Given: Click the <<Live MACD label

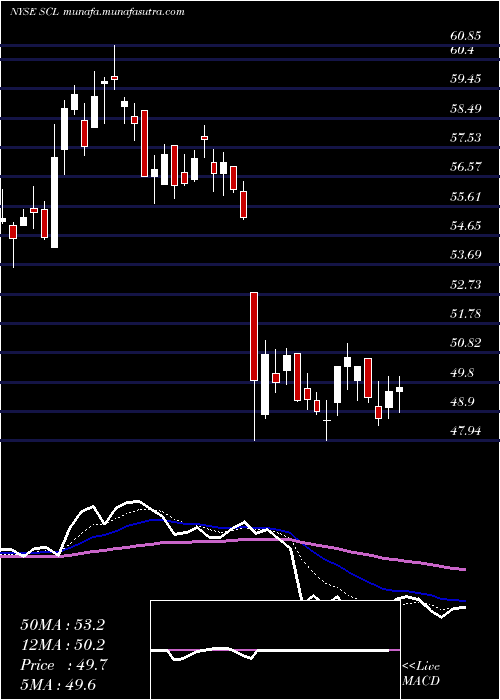Looking at the screenshot, I should (421, 674).
